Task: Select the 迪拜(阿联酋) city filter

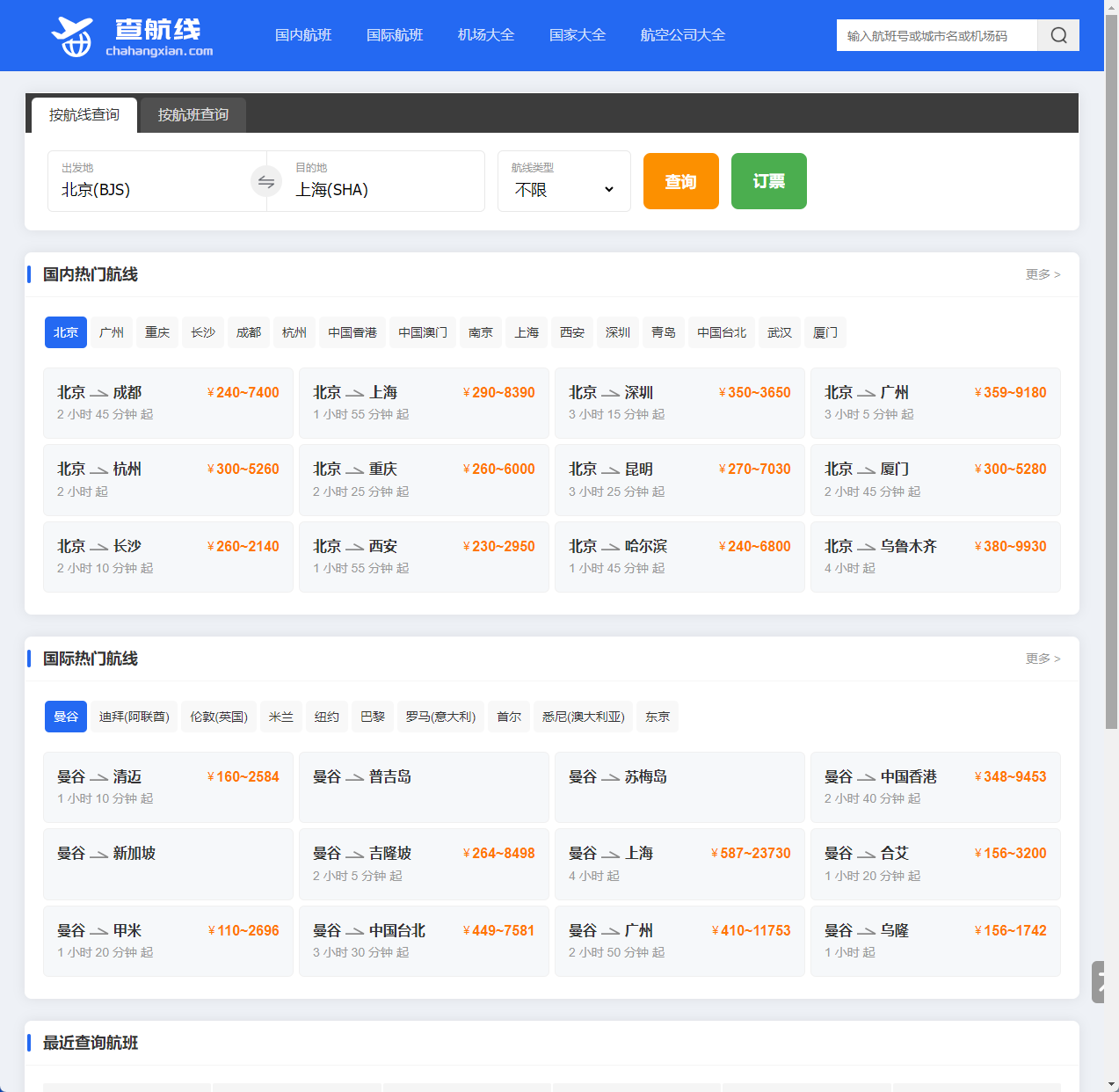Action: [134, 717]
